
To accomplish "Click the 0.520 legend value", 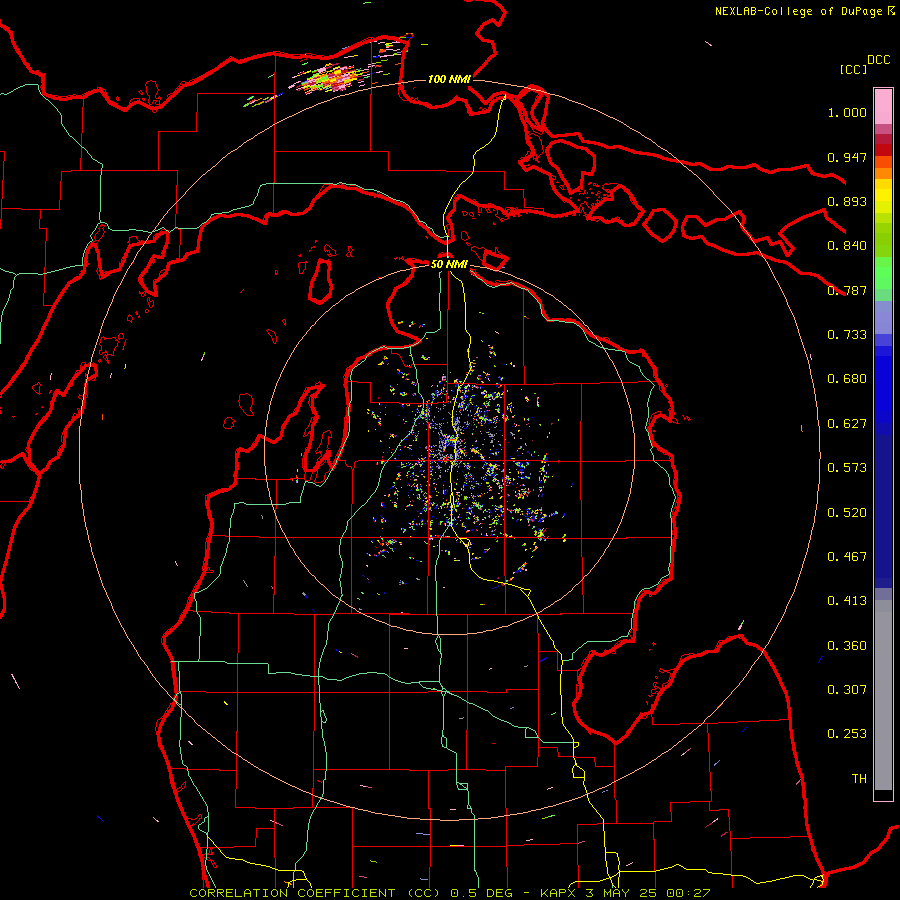I will click(847, 513).
